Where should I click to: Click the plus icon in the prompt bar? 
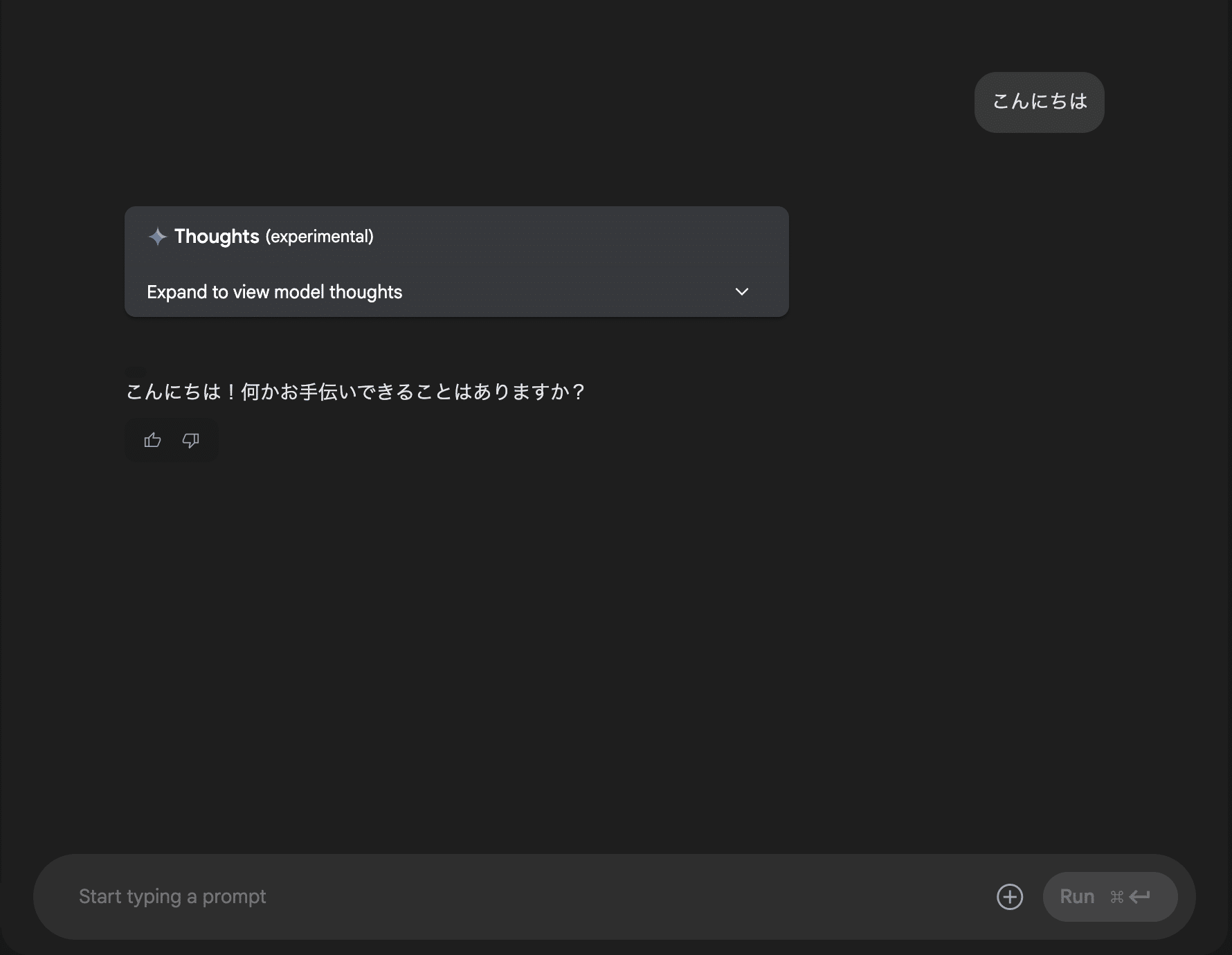[x=1009, y=897]
